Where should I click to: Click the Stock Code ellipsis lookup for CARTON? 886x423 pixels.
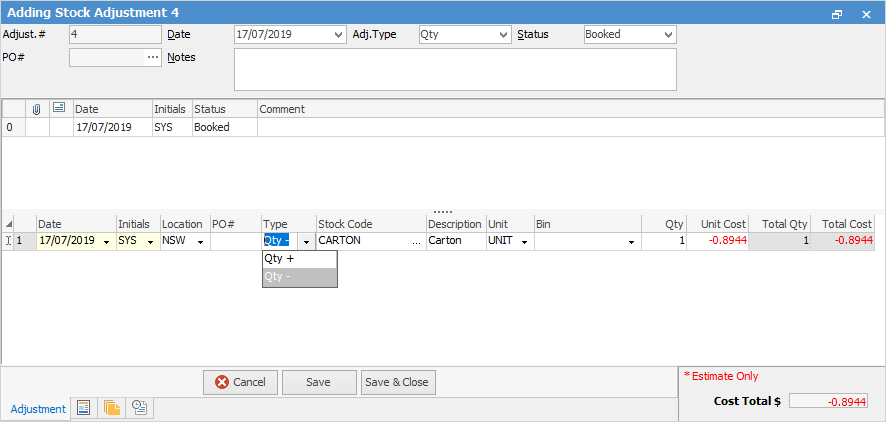(417, 242)
